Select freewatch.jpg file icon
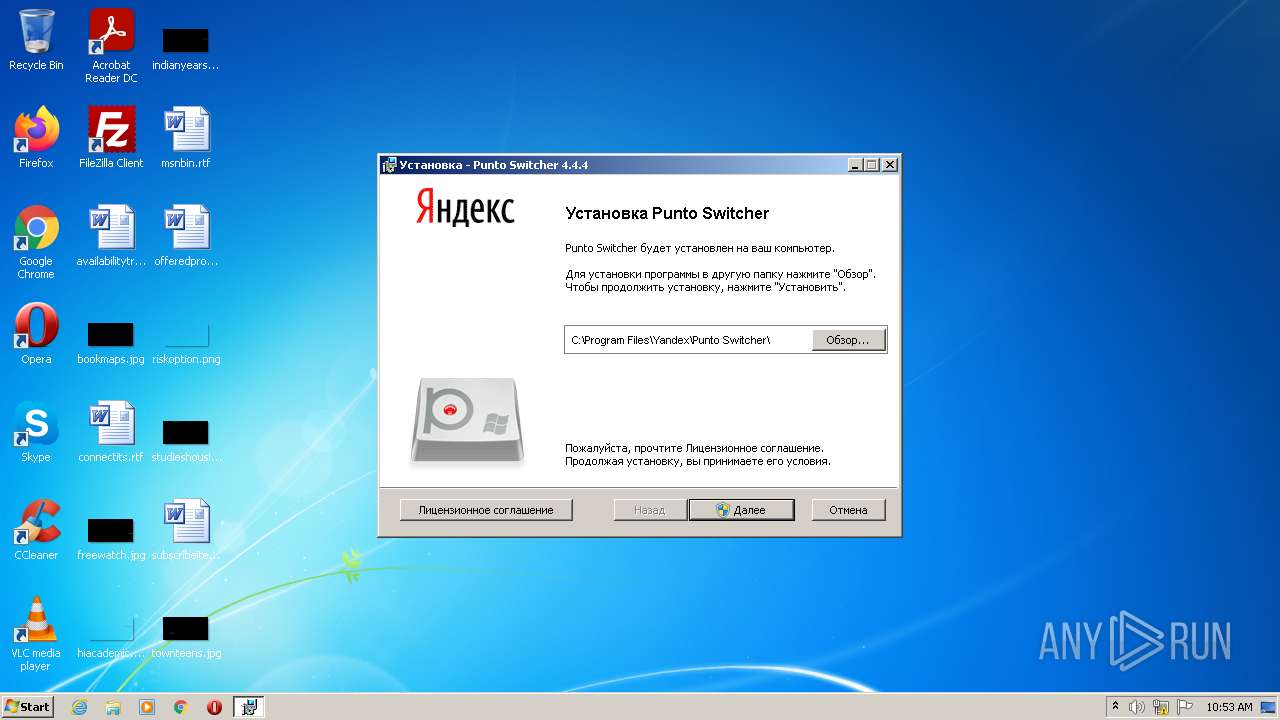This screenshot has width=1280, height=720. click(111, 538)
